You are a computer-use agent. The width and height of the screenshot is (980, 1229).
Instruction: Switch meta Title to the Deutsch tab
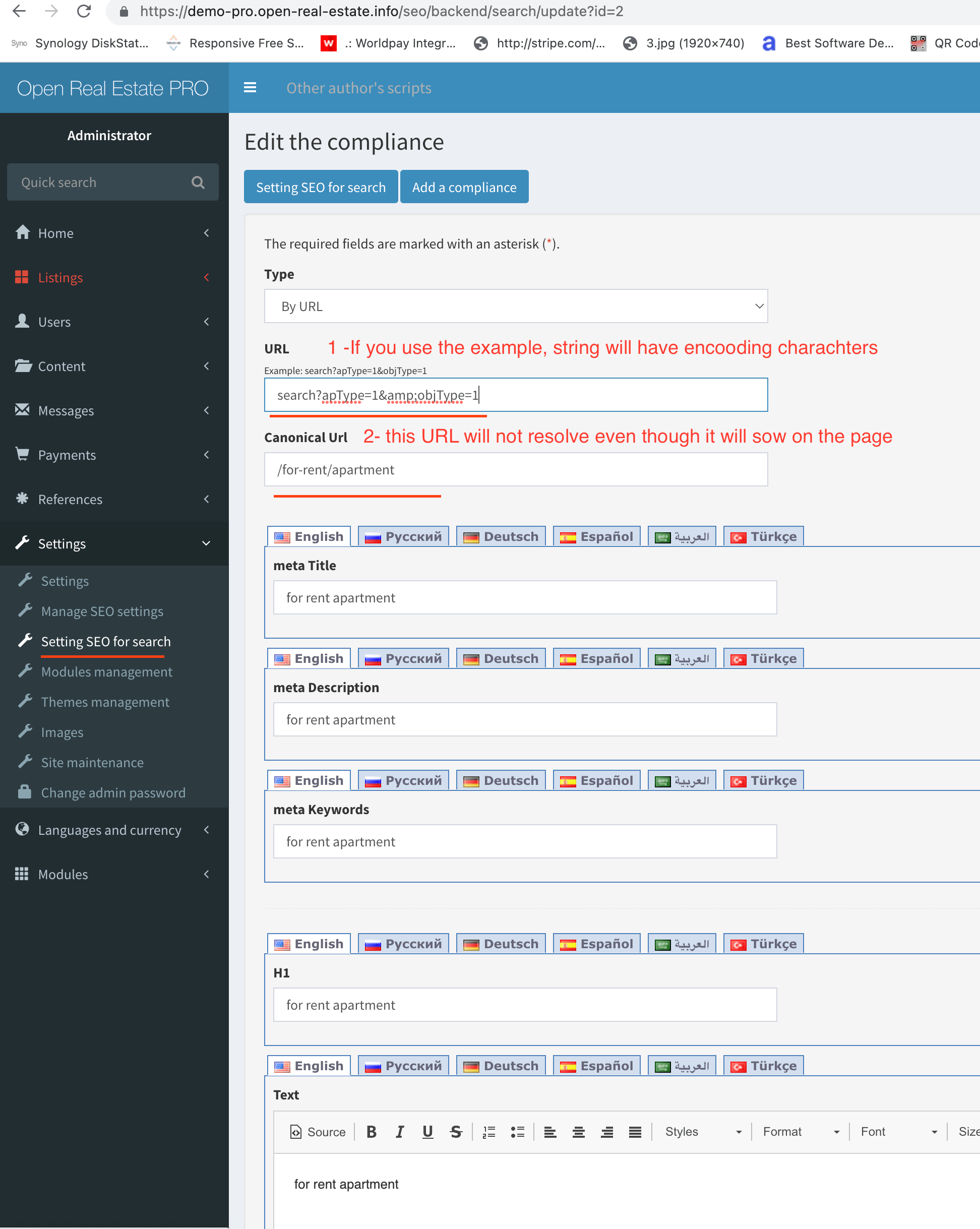(501, 536)
